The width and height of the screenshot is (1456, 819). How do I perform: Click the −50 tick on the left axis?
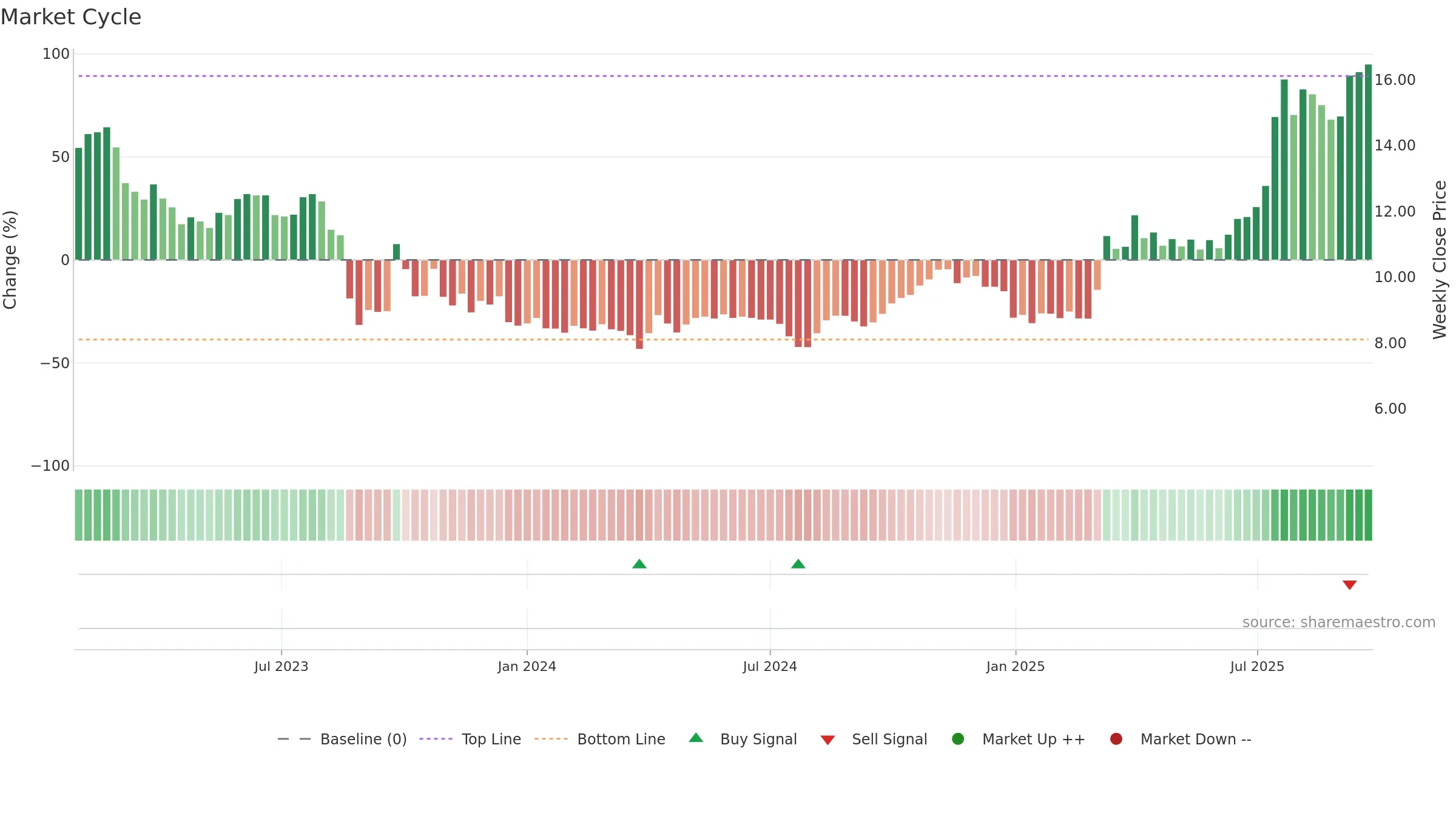[55, 363]
